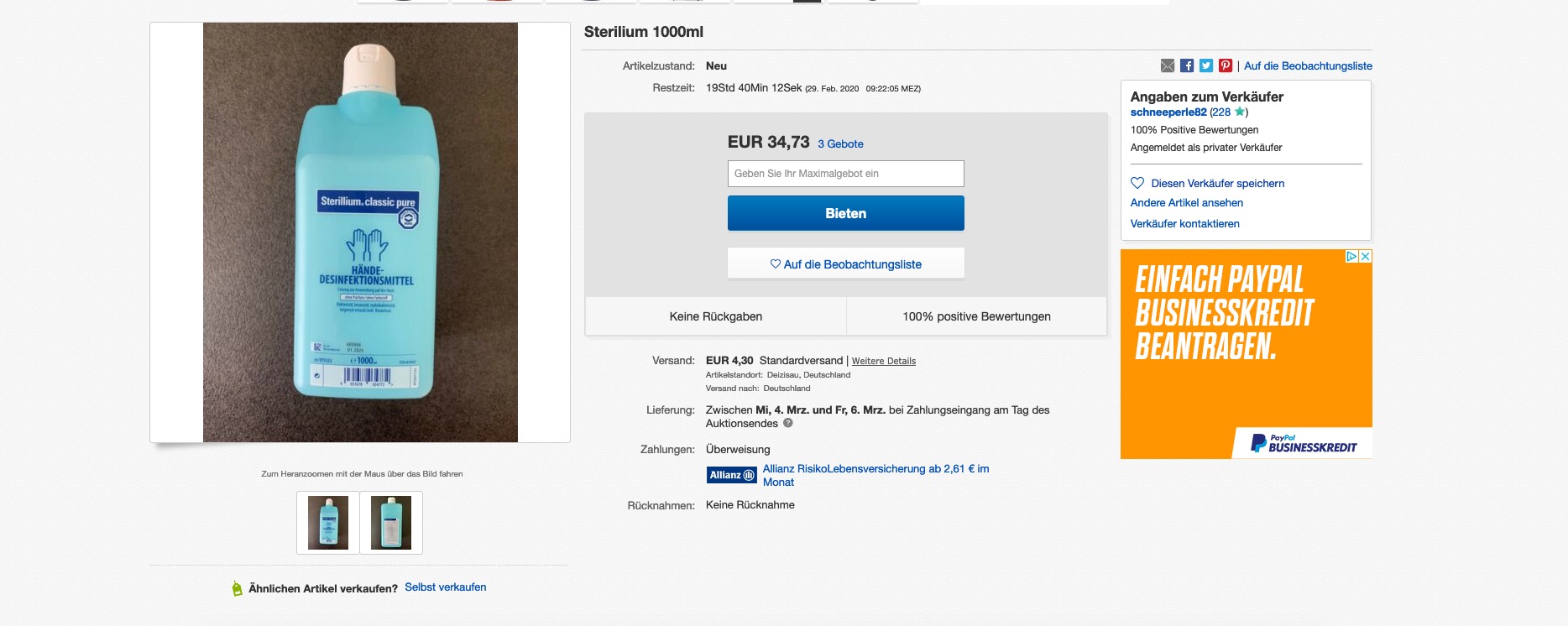Image resolution: width=1568 pixels, height=626 pixels.
Task: Share listing via email envelope icon
Action: point(1168,65)
